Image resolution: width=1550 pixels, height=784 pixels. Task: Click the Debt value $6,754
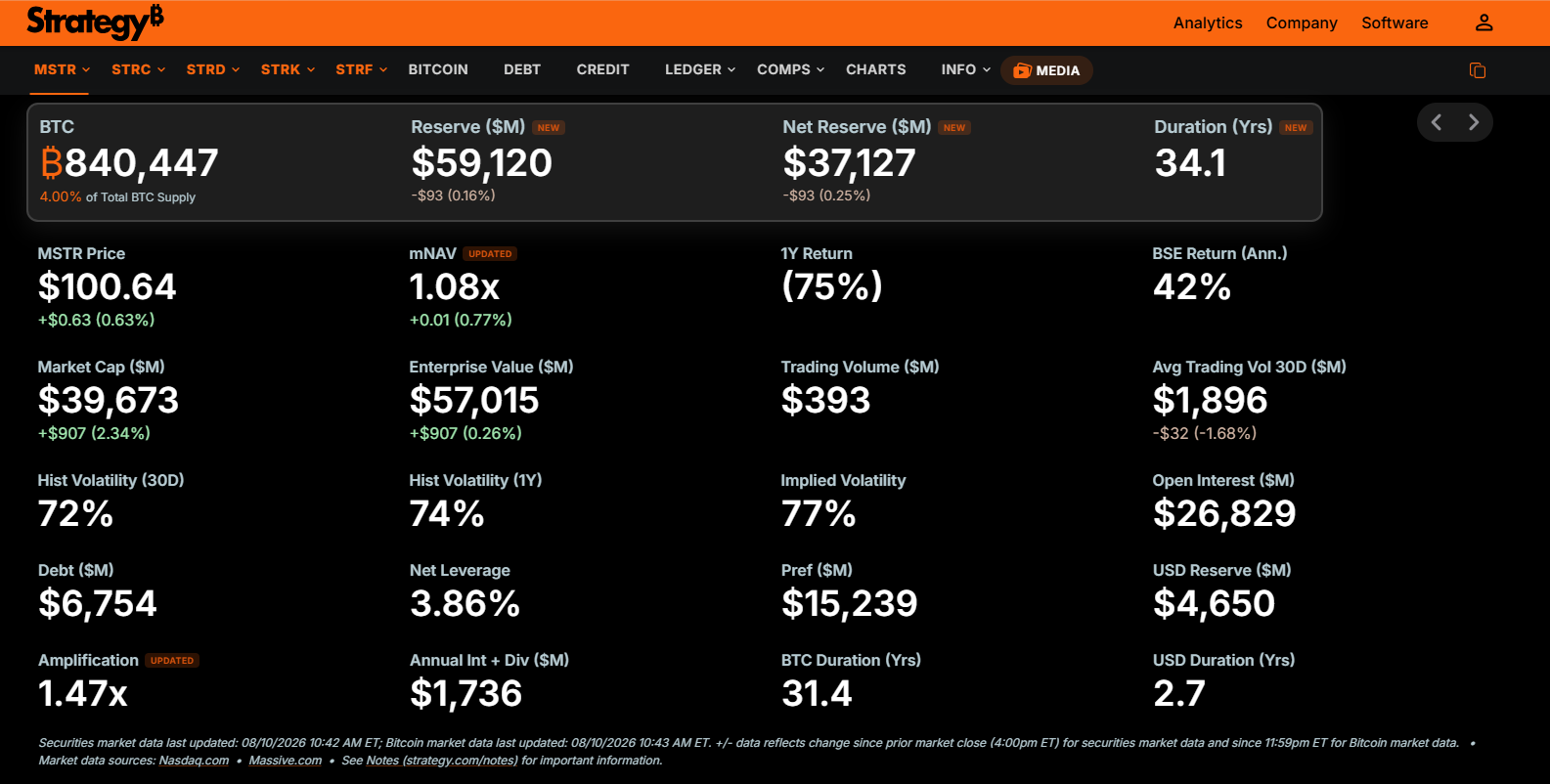(97, 604)
